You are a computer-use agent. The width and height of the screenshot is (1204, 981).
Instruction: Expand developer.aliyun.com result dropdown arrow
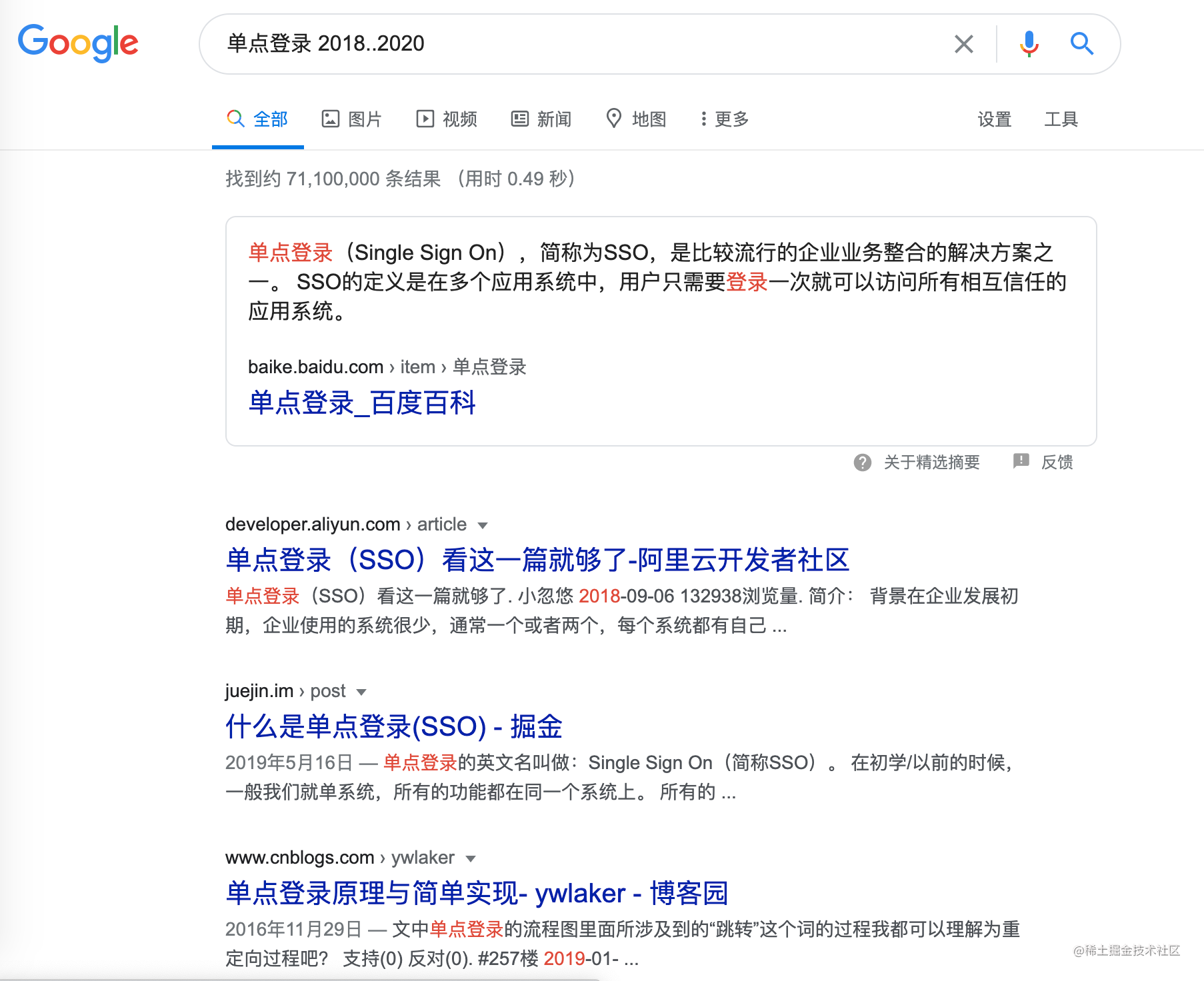[x=483, y=525]
